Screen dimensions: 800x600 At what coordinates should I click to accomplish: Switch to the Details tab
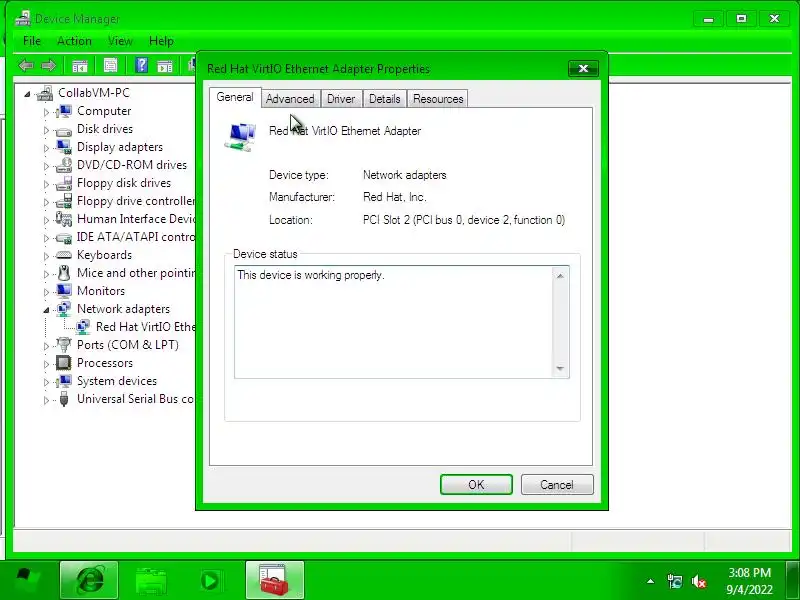tap(385, 98)
